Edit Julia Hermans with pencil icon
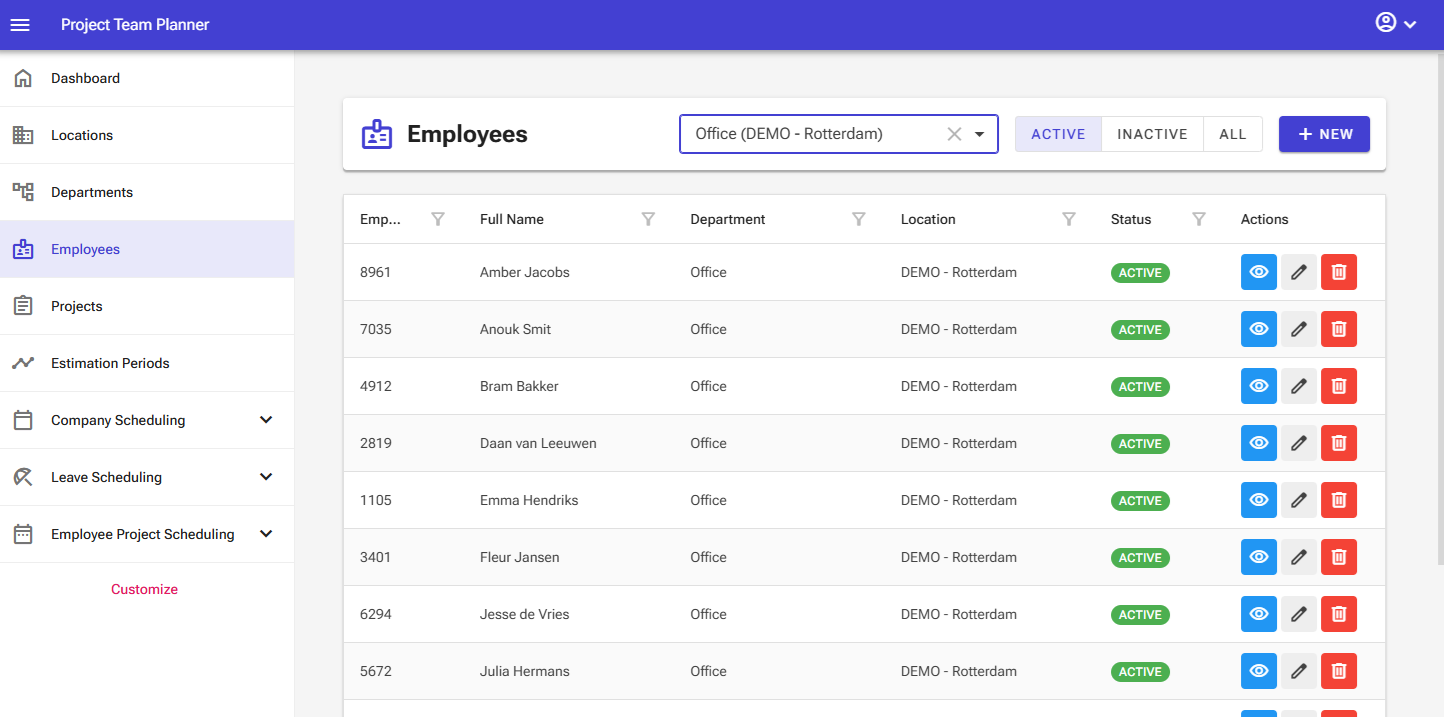Viewport: 1444px width, 717px height. (1299, 671)
